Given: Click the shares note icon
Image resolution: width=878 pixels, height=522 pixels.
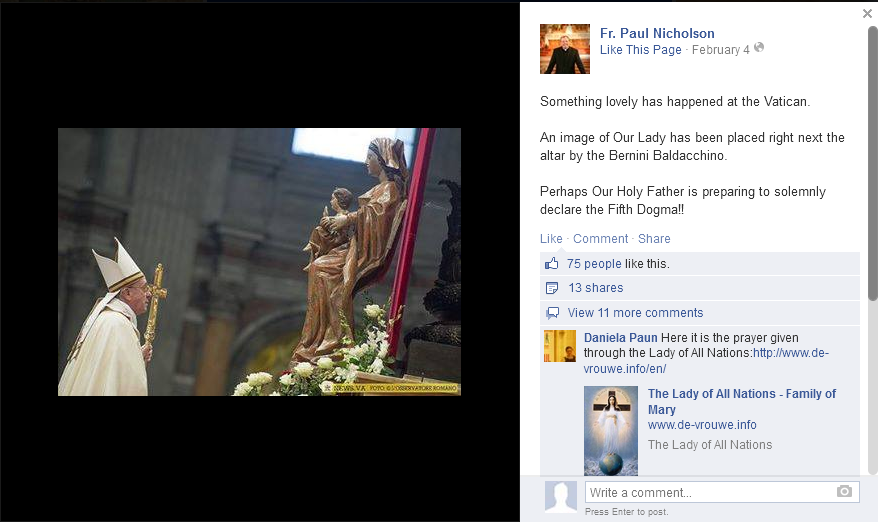Looking at the screenshot, I should click(552, 288).
